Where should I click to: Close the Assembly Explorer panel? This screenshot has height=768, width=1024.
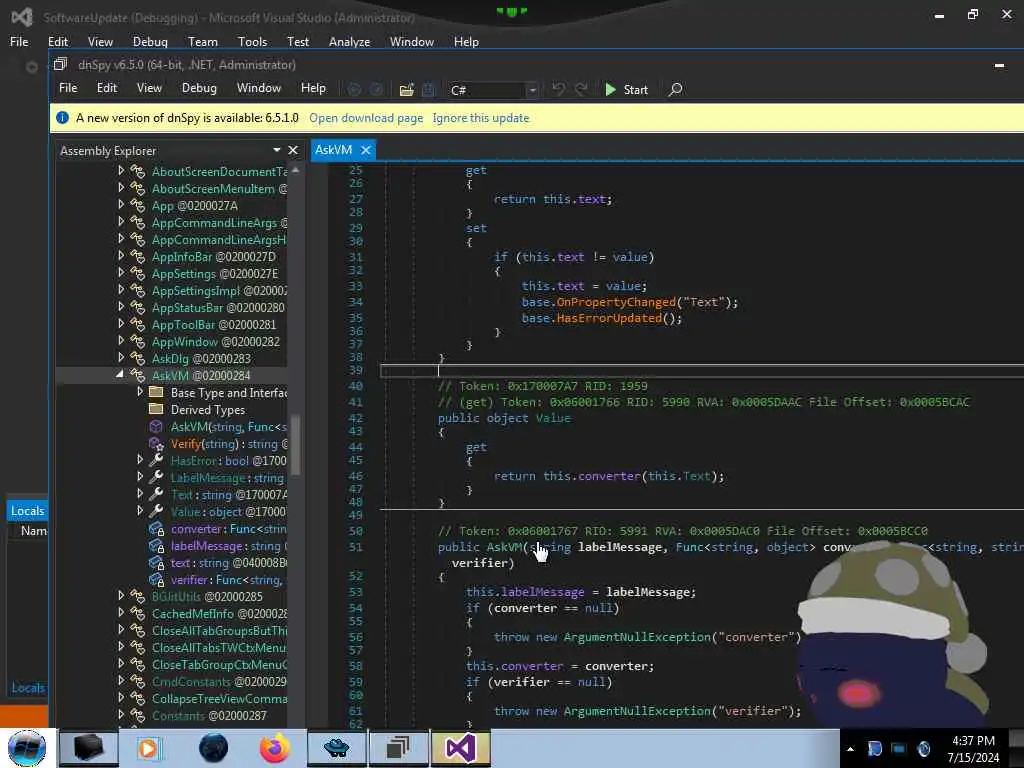pyautogui.click(x=293, y=150)
